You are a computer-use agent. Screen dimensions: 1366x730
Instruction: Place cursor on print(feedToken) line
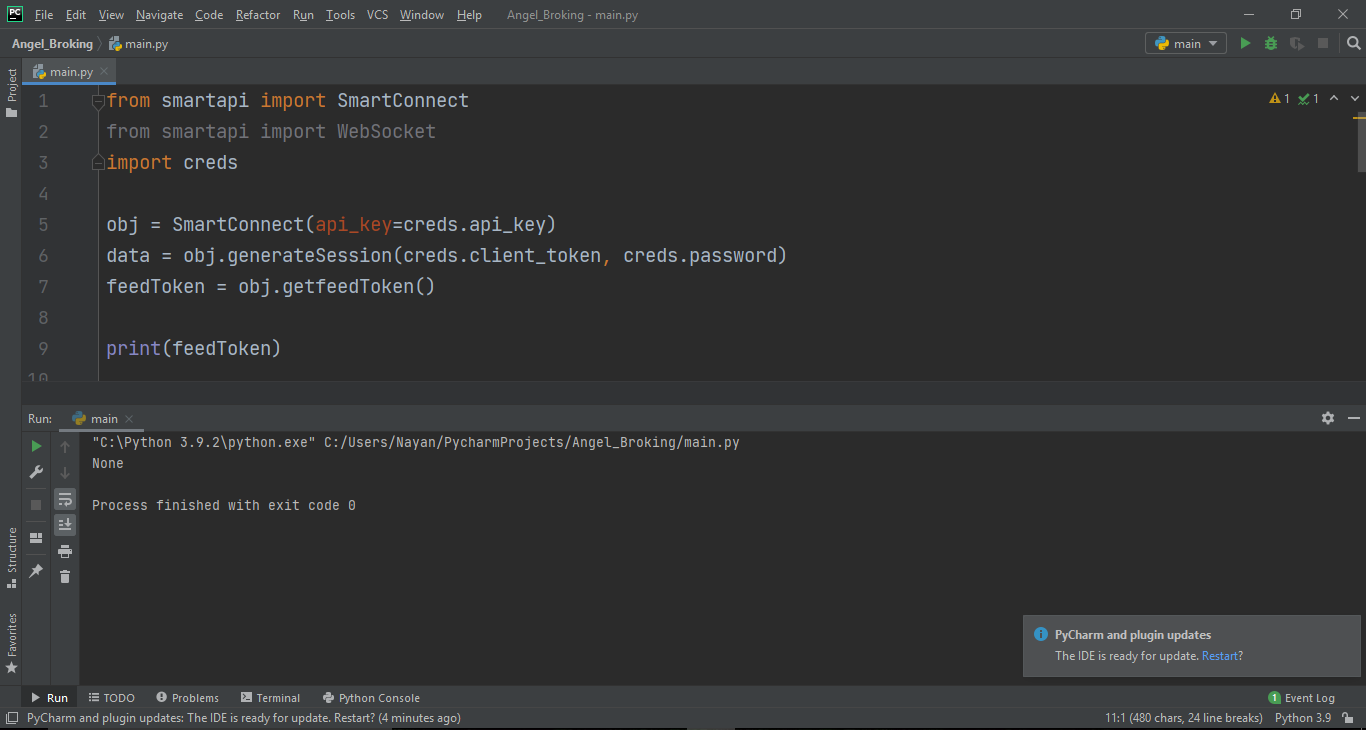pos(193,349)
